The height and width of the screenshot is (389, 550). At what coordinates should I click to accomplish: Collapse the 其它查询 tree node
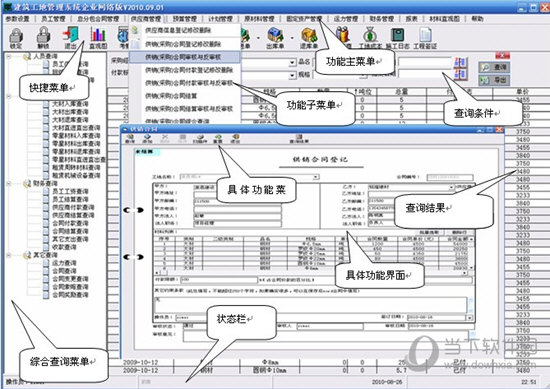(x=8, y=255)
